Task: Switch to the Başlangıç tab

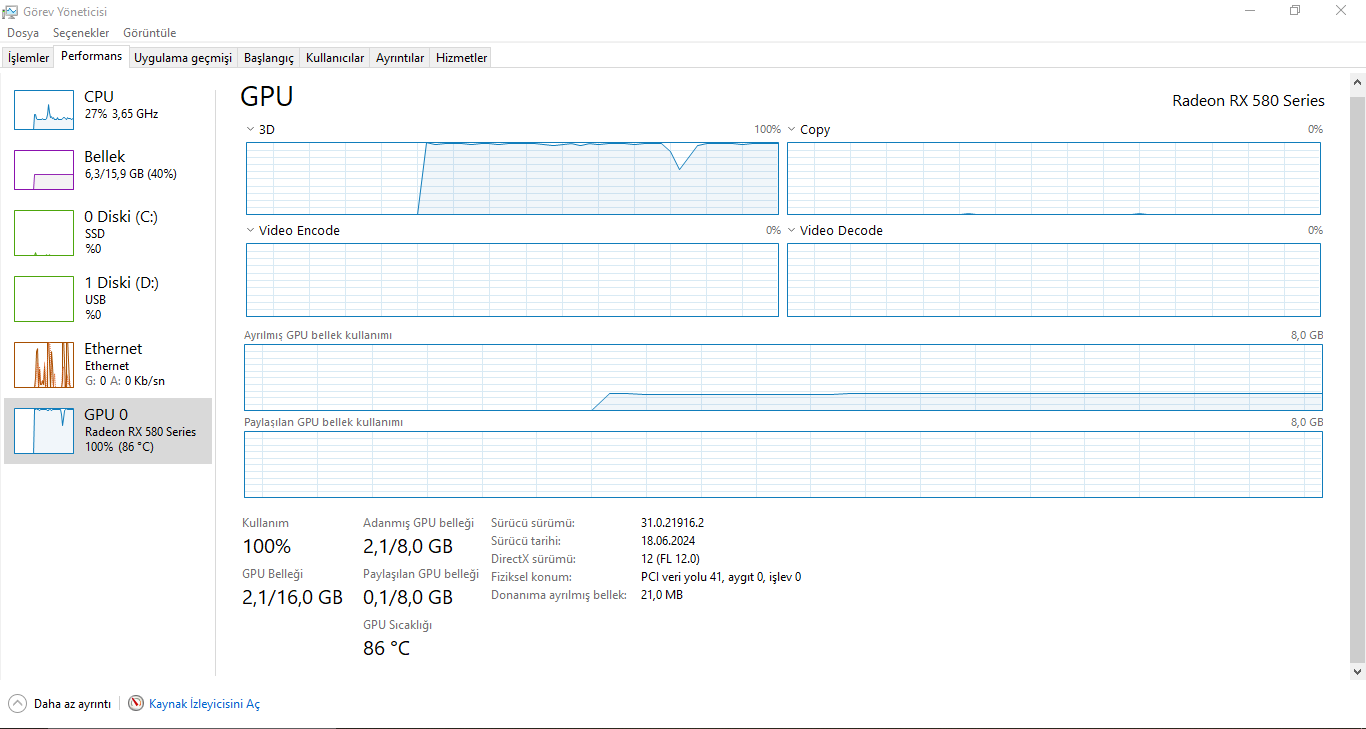Action: coord(269,58)
